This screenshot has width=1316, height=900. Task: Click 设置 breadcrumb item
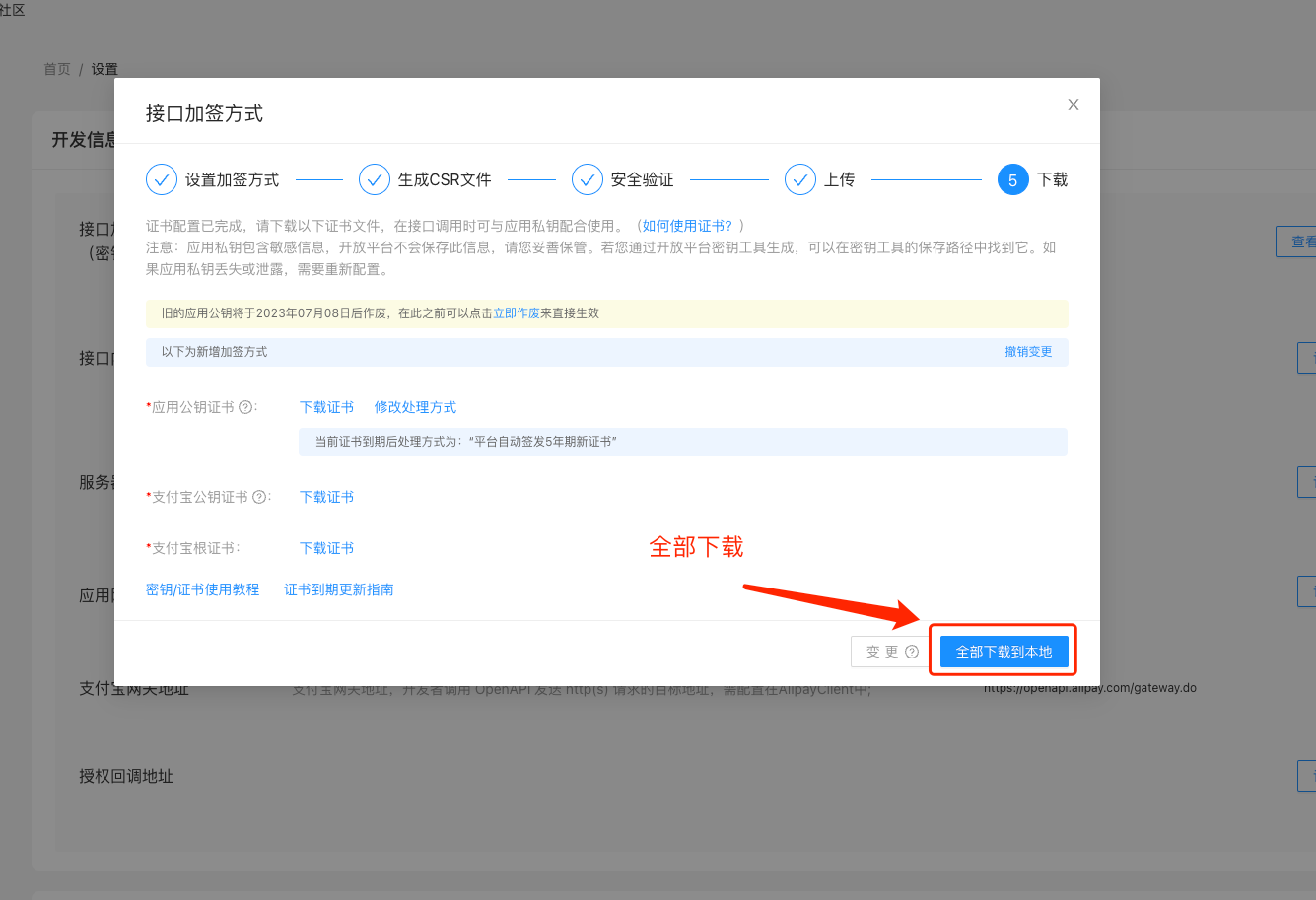[104, 69]
